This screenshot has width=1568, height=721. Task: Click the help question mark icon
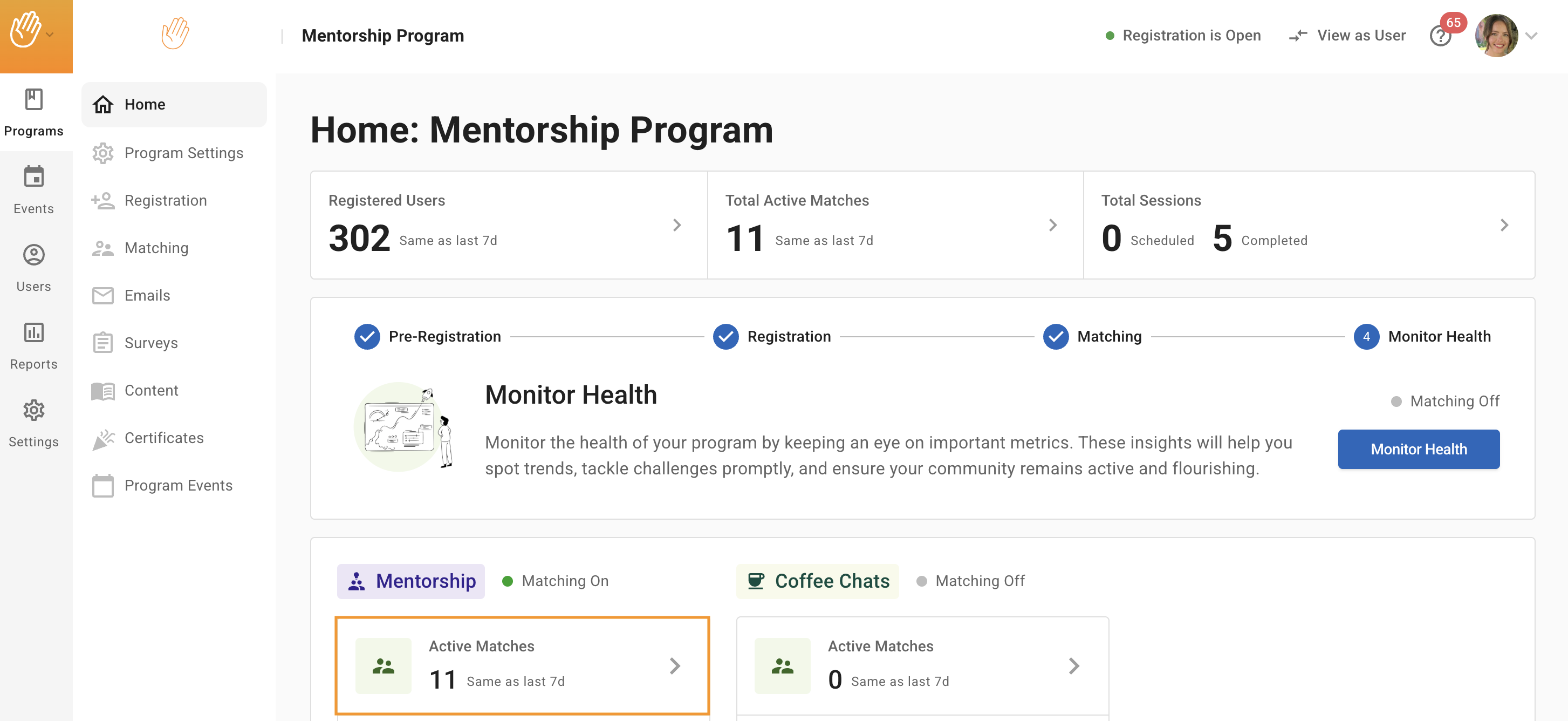click(1440, 37)
